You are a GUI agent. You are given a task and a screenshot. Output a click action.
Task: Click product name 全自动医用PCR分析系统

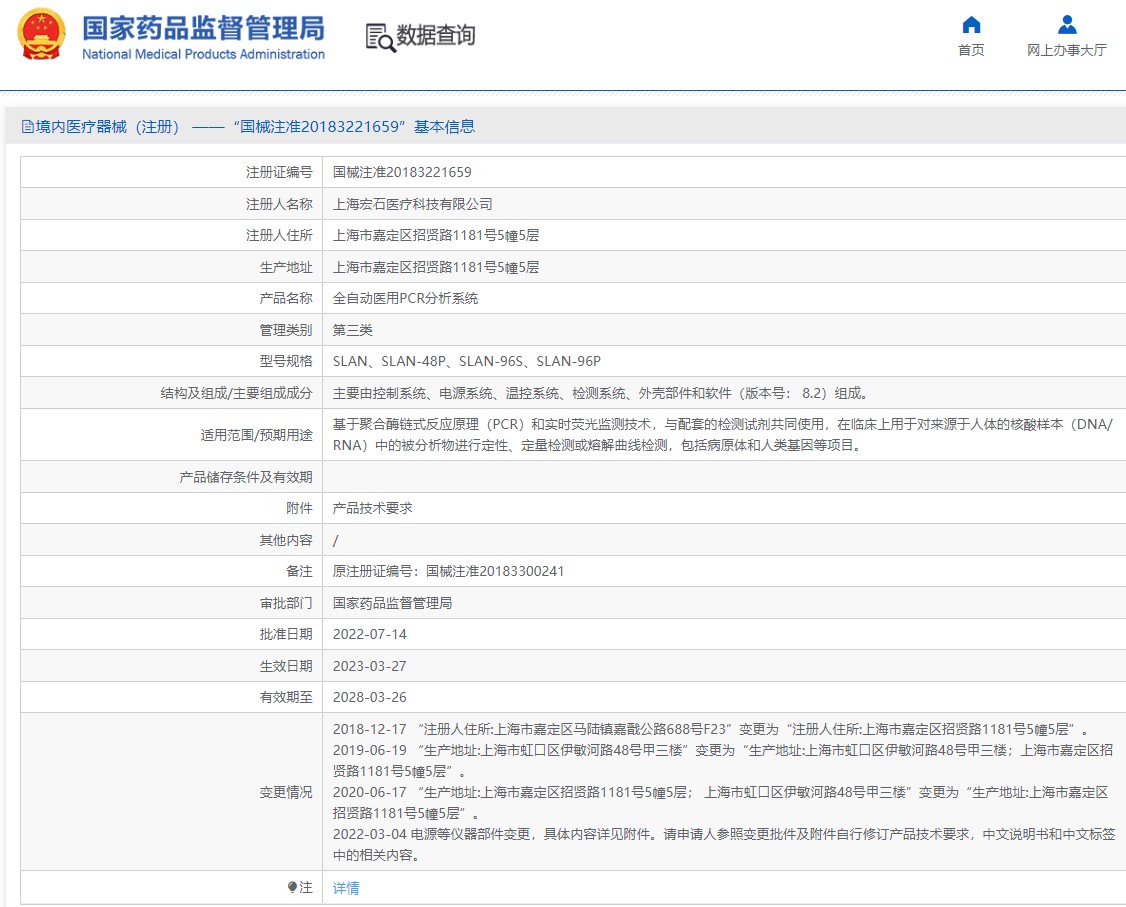pyautogui.click(x=406, y=298)
